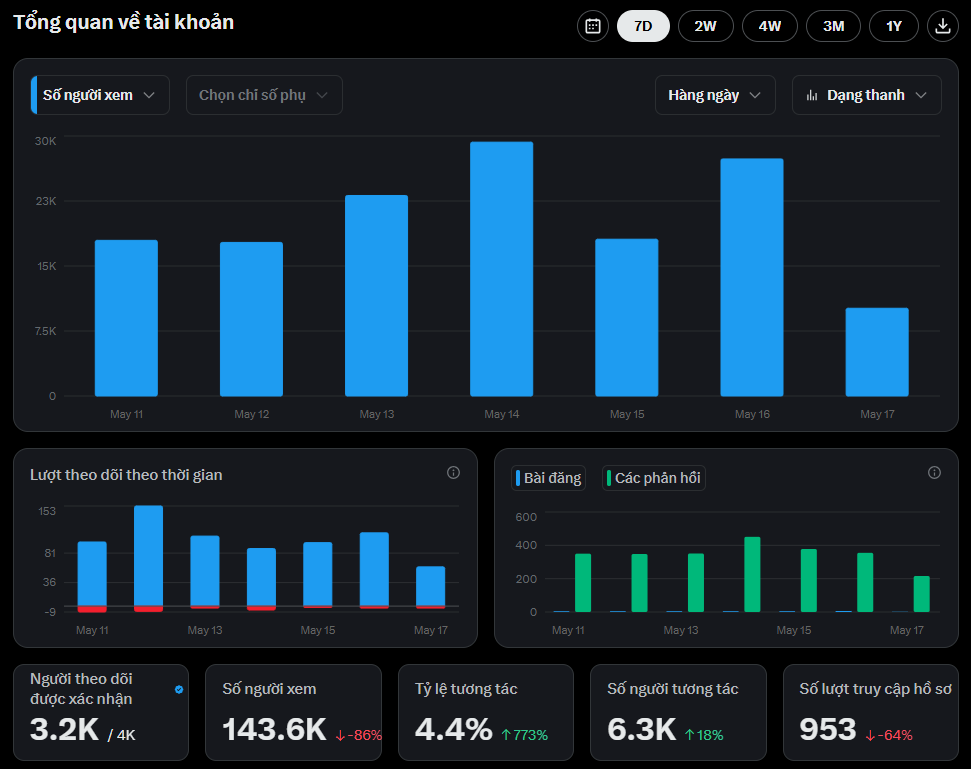Download the analytics data using download icon
Viewport: 971px width, 769px height.
click(x=943, y=26)
